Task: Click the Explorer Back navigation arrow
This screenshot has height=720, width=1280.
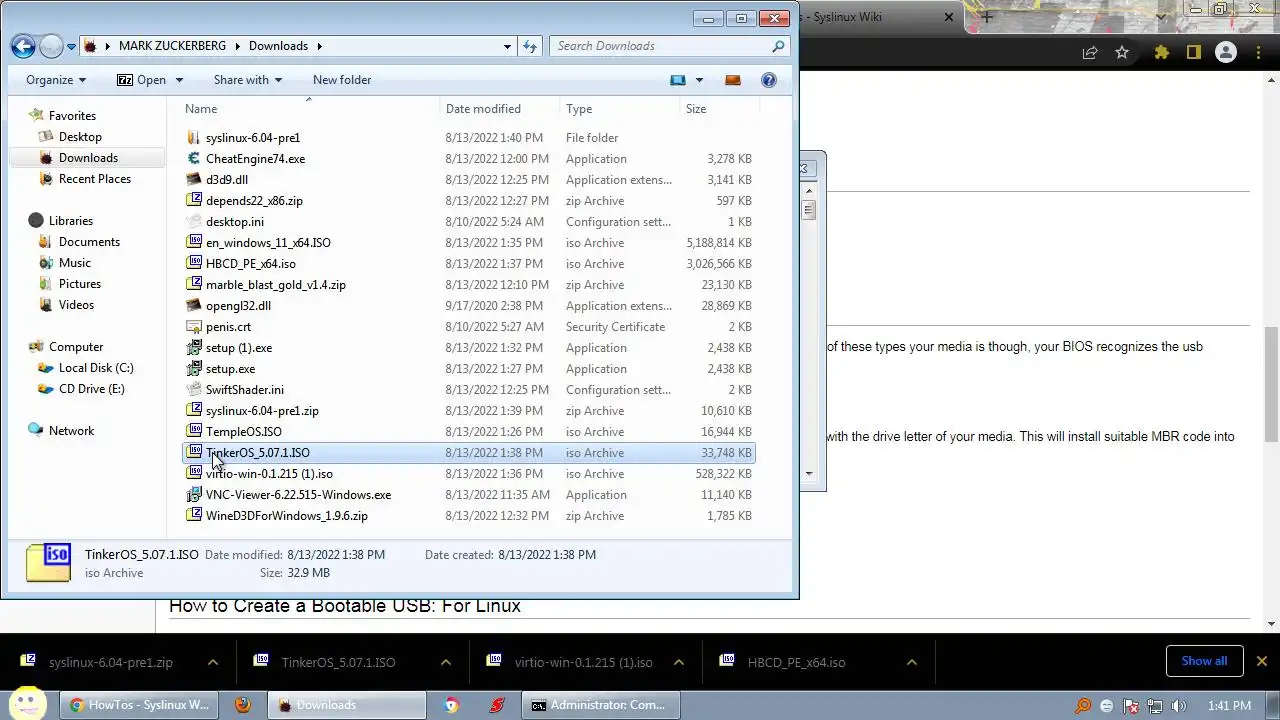Action: point(24,46)
